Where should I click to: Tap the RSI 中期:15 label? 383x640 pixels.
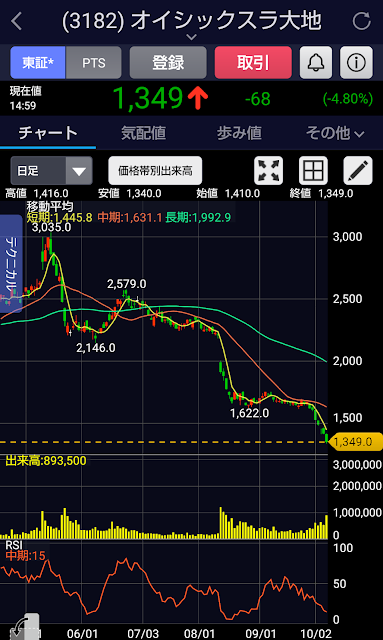point(25,556)
